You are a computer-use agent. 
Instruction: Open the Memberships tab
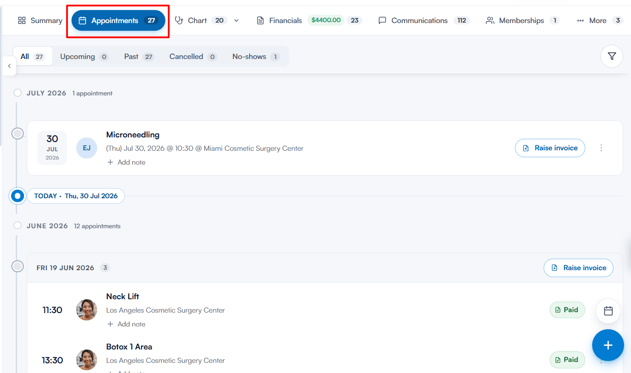(x=522, y=21)
